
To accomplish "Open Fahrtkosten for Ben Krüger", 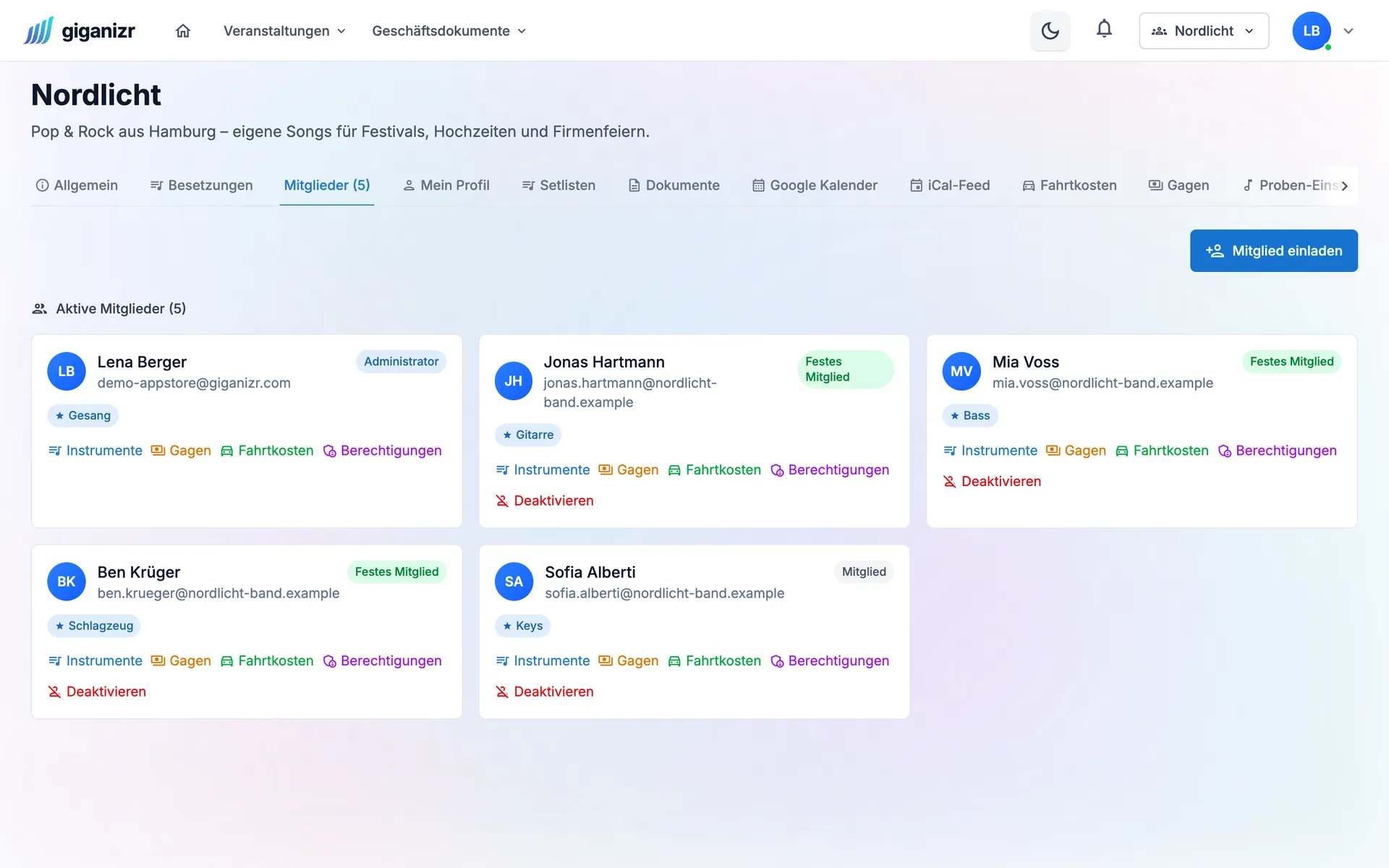I will click(x=267, y=661).
